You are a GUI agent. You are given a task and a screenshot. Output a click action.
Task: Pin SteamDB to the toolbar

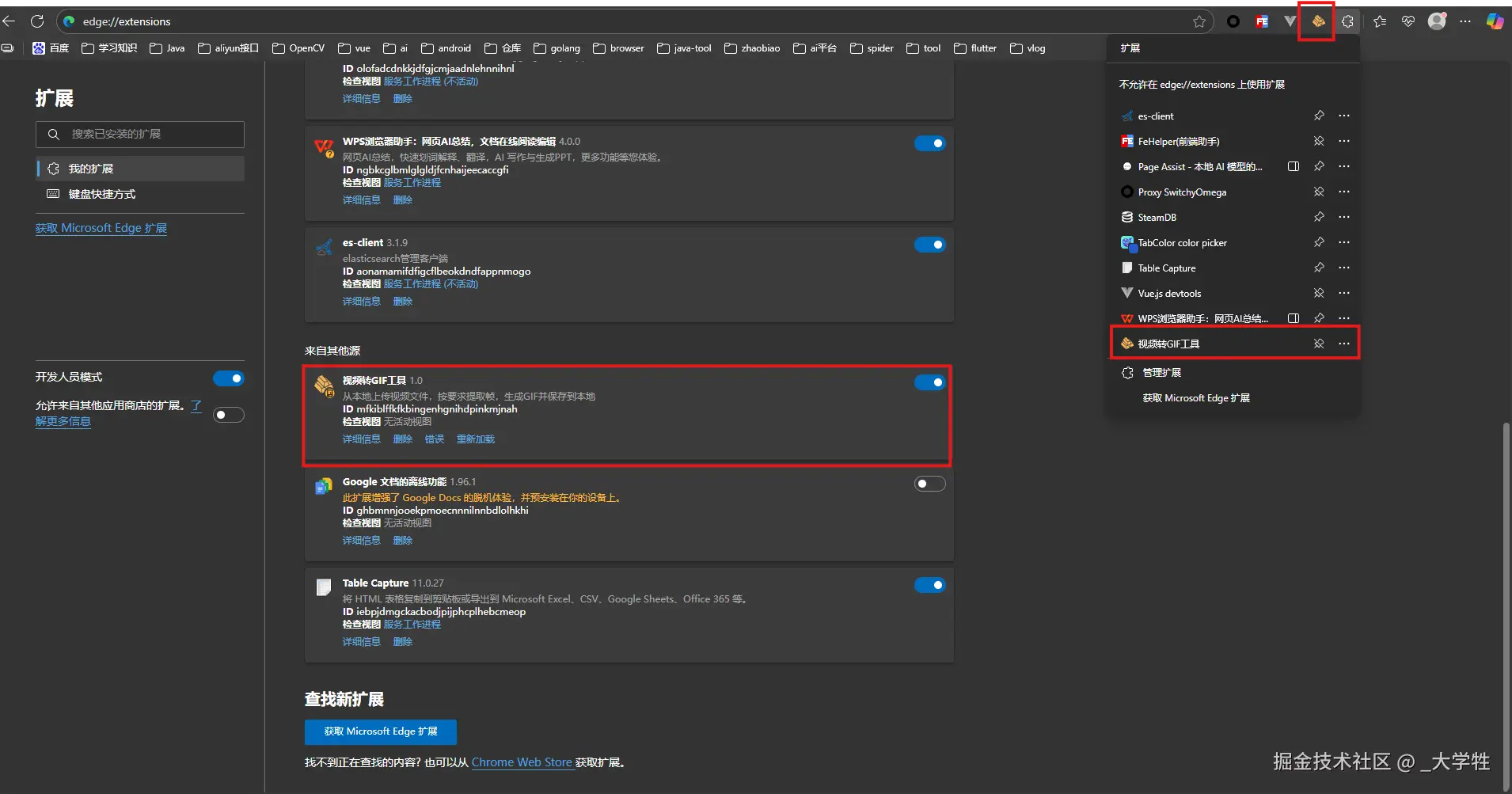coord(1319,217)
